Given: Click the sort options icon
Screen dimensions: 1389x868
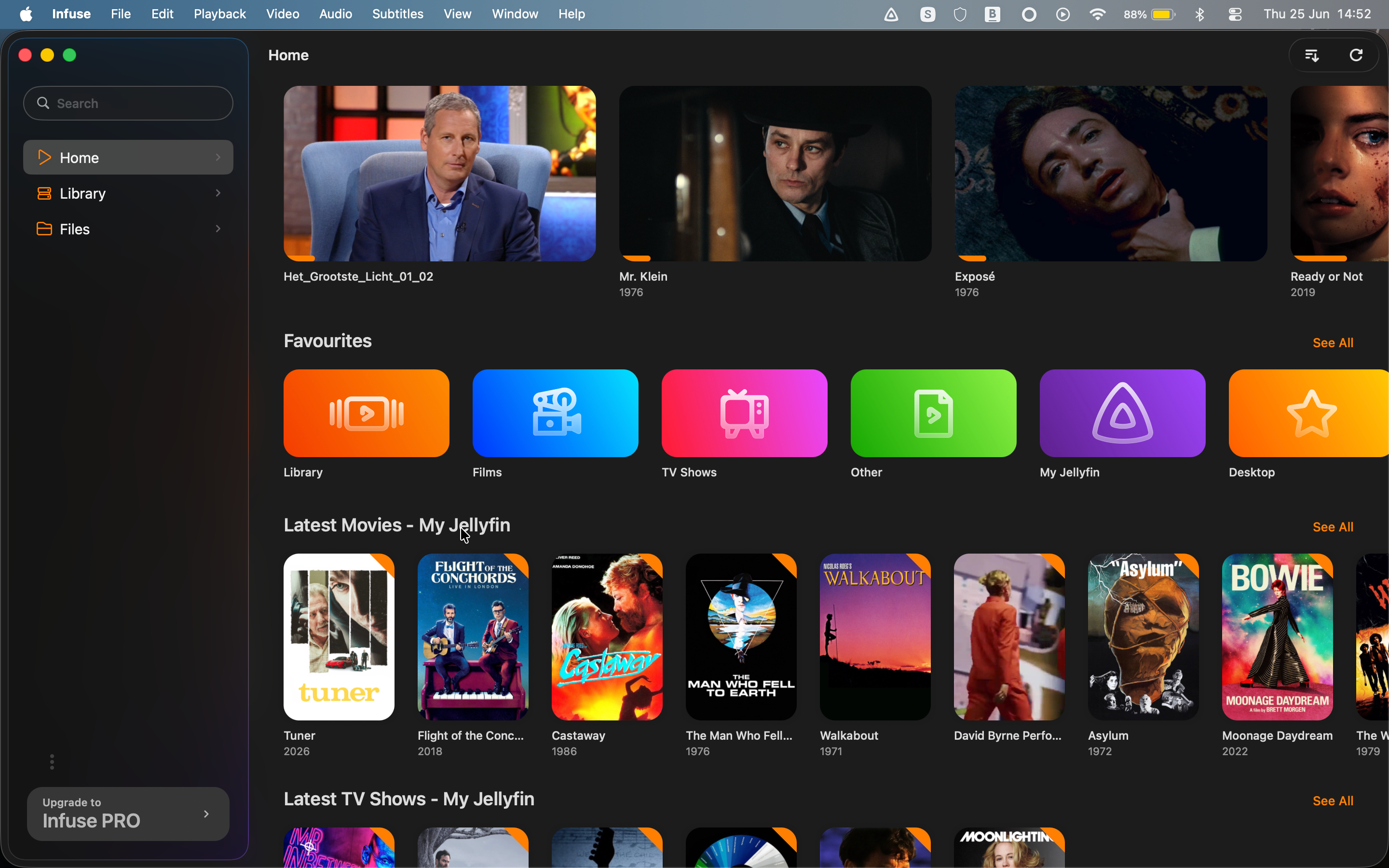Looking at the screenshot, I should 1311,55.
